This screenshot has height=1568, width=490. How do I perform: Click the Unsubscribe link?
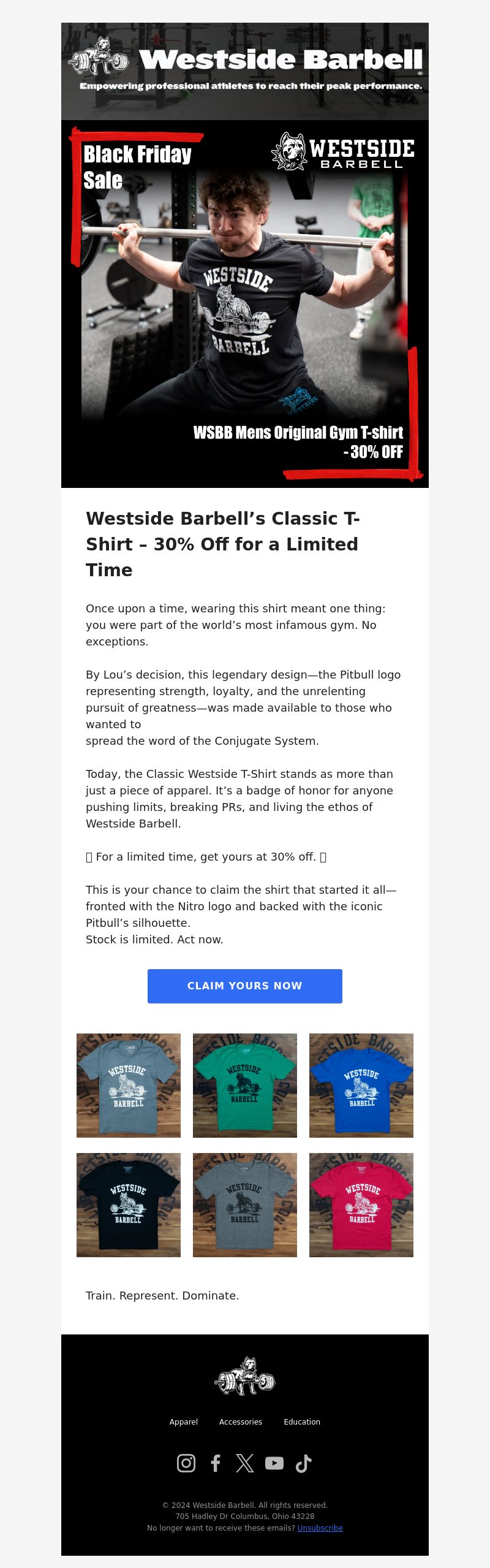pyautogui.click(x=320, y=1528)
